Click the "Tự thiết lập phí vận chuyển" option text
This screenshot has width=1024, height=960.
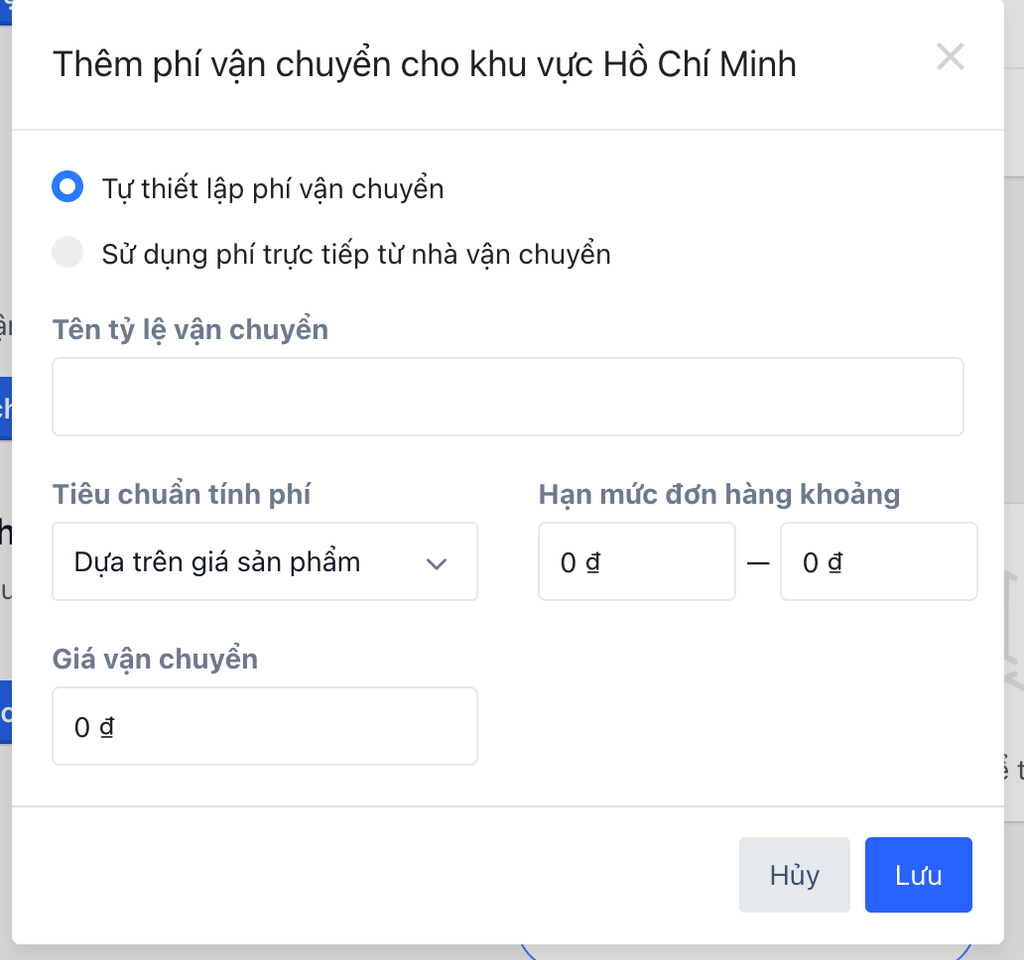click(272, 188)
